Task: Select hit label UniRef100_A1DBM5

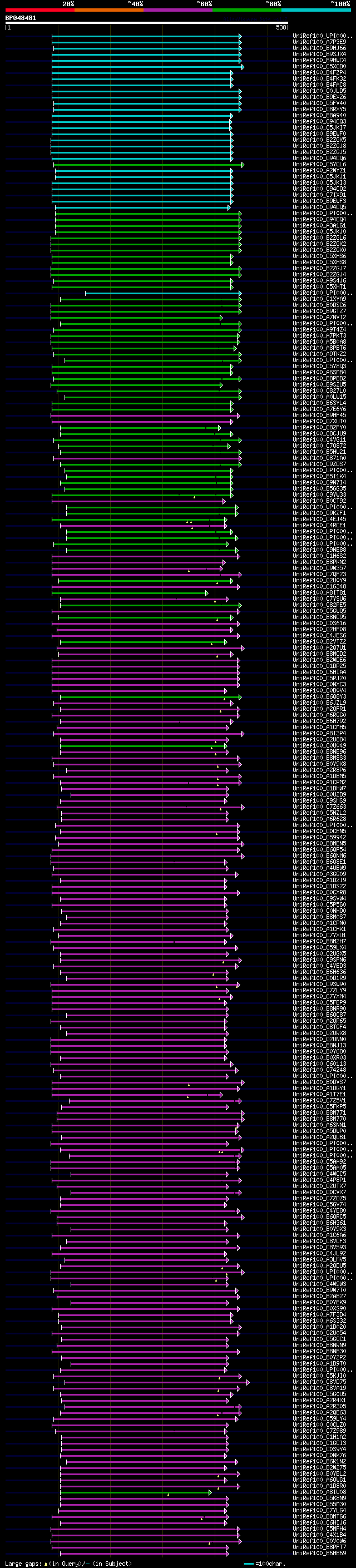Action: point(319,776)
